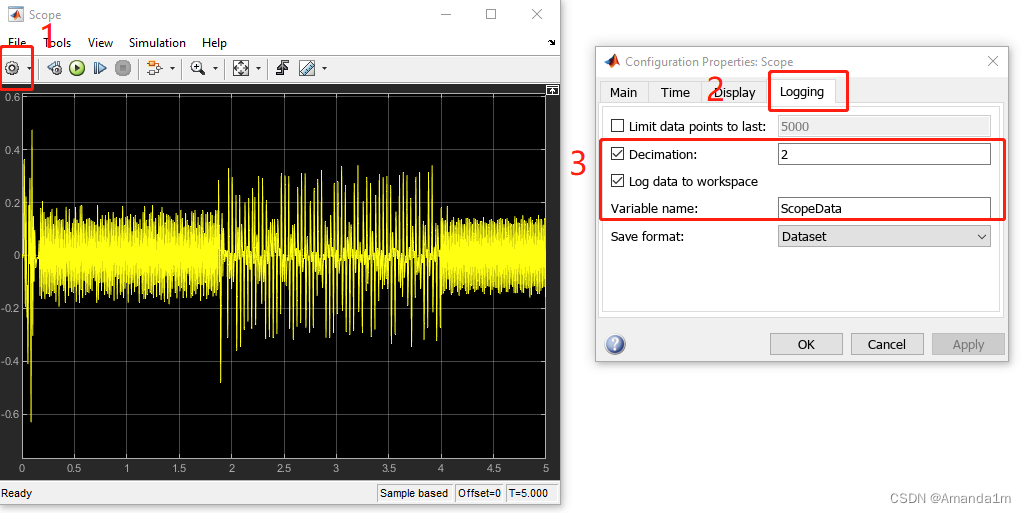Expand dropdown next to highlight block icon

pyautogui.click(x=172, y=68)
